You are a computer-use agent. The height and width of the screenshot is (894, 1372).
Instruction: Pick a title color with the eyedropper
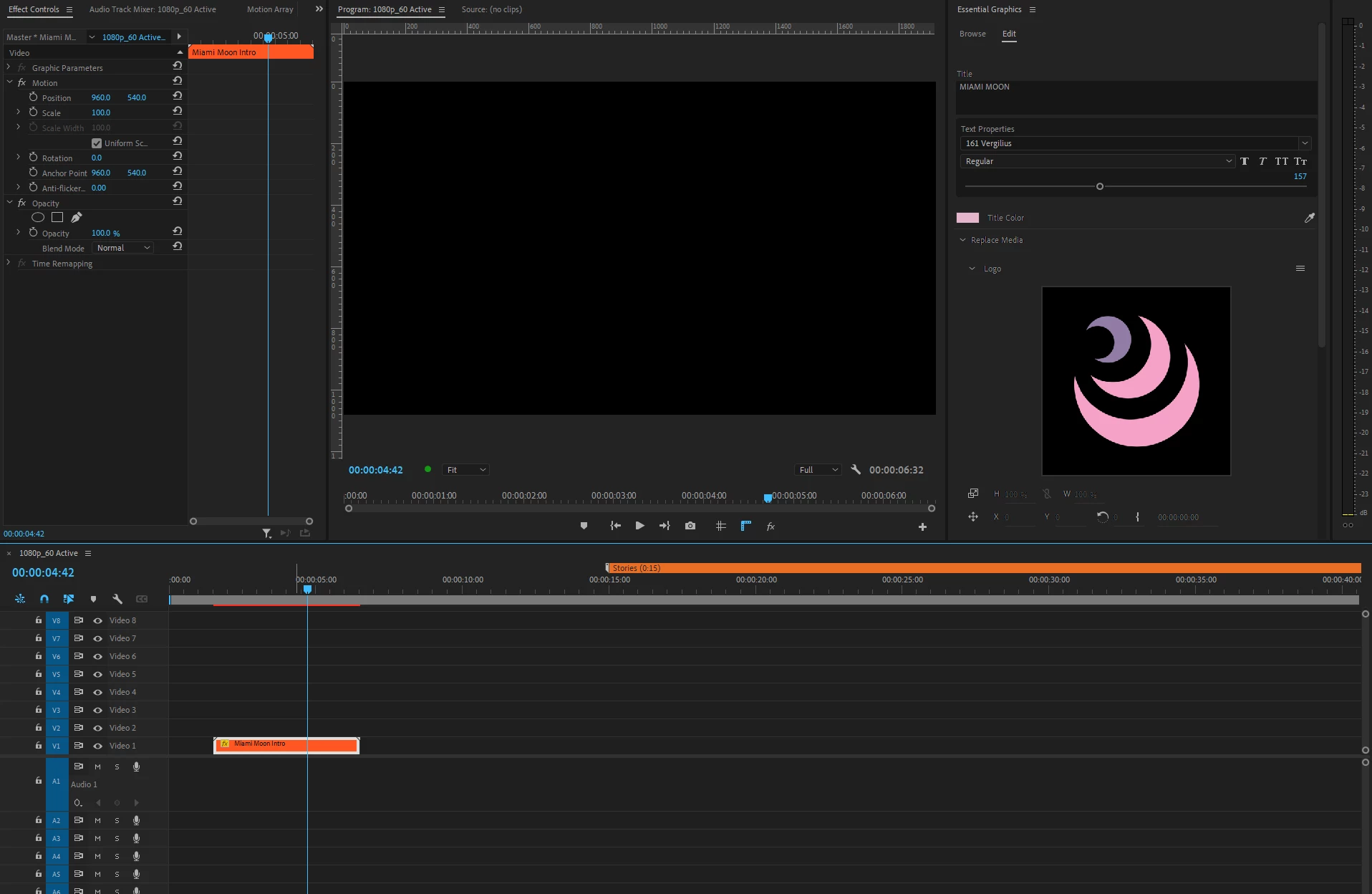click(x=1309, y=218)
